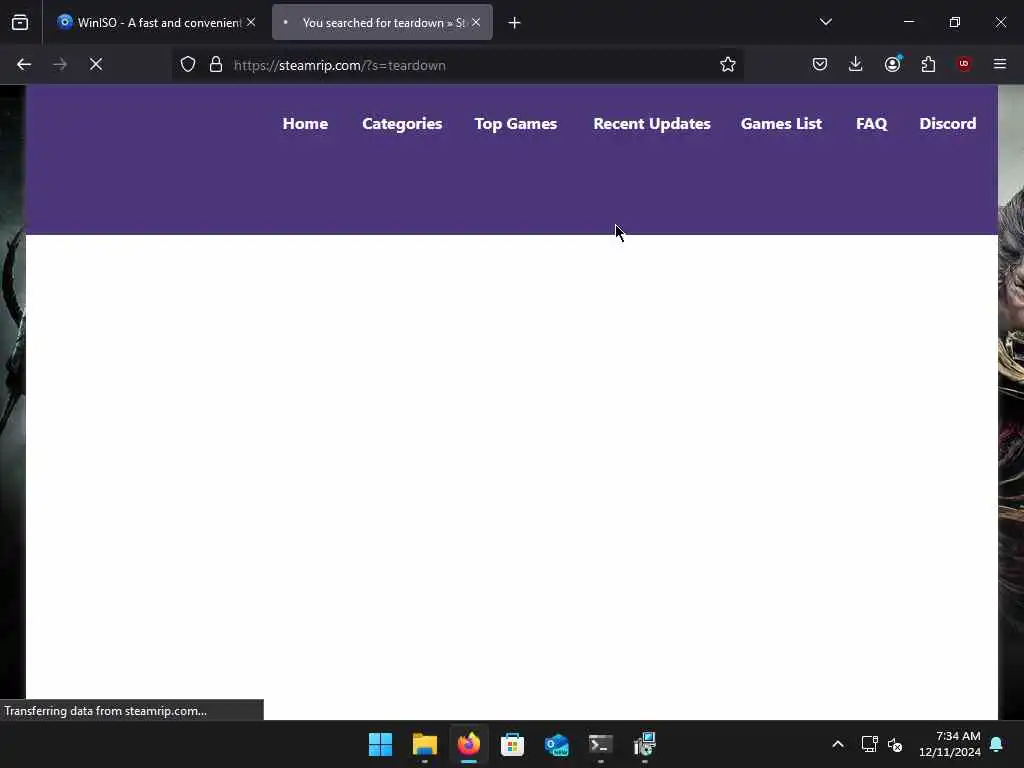Close the WinISO tab

click(251, 23)
